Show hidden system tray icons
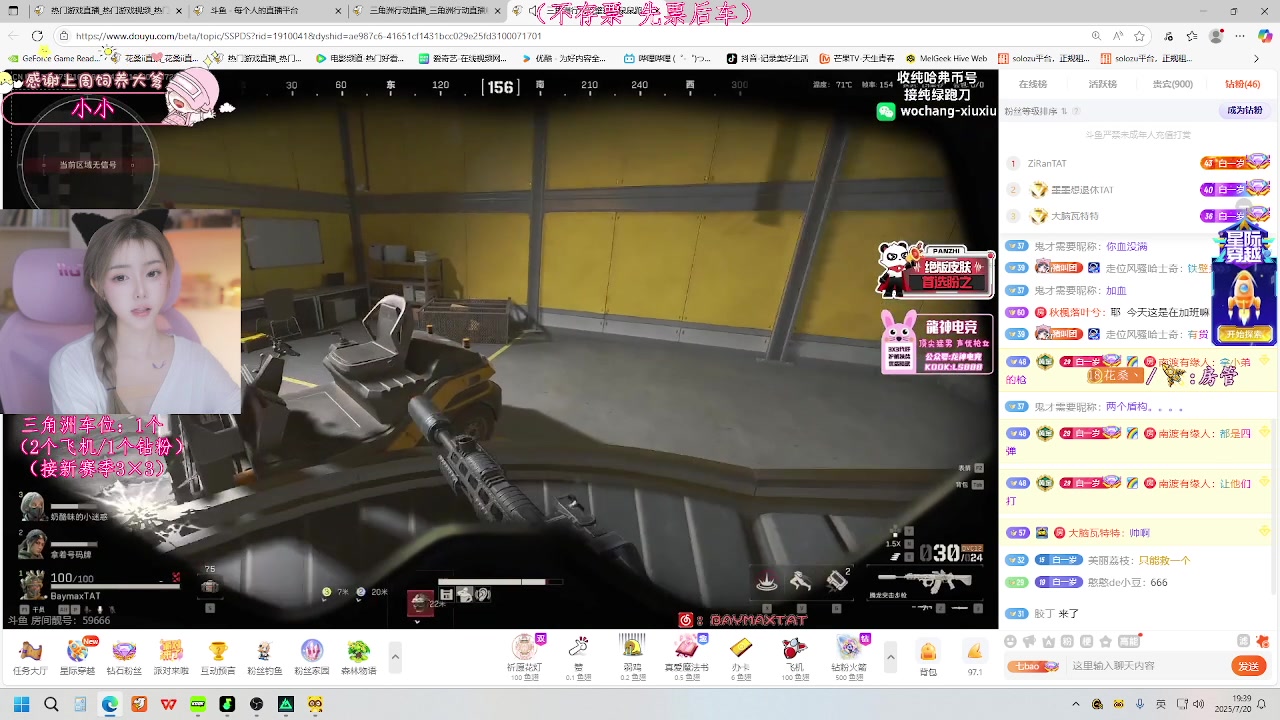The height and width of the screenshot is (720, 1280). 1076,704
